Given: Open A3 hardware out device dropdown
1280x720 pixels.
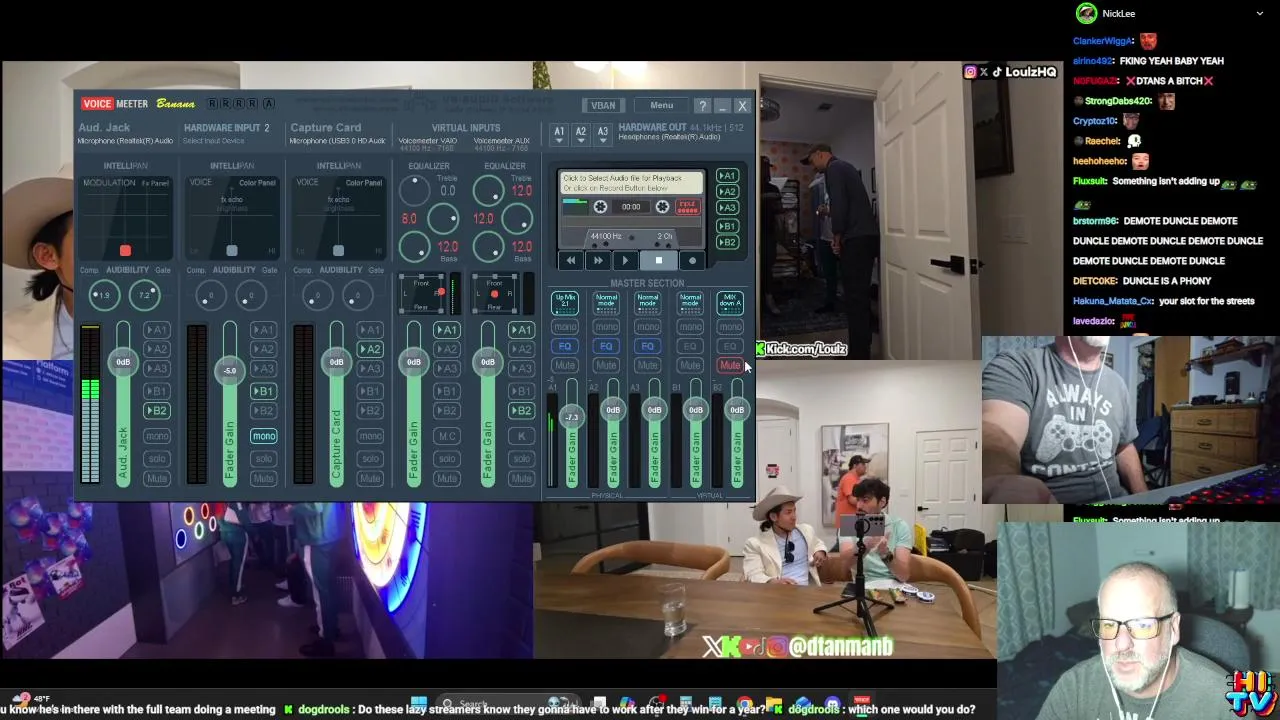Looking at the screenshot, I should pos(602,134).
